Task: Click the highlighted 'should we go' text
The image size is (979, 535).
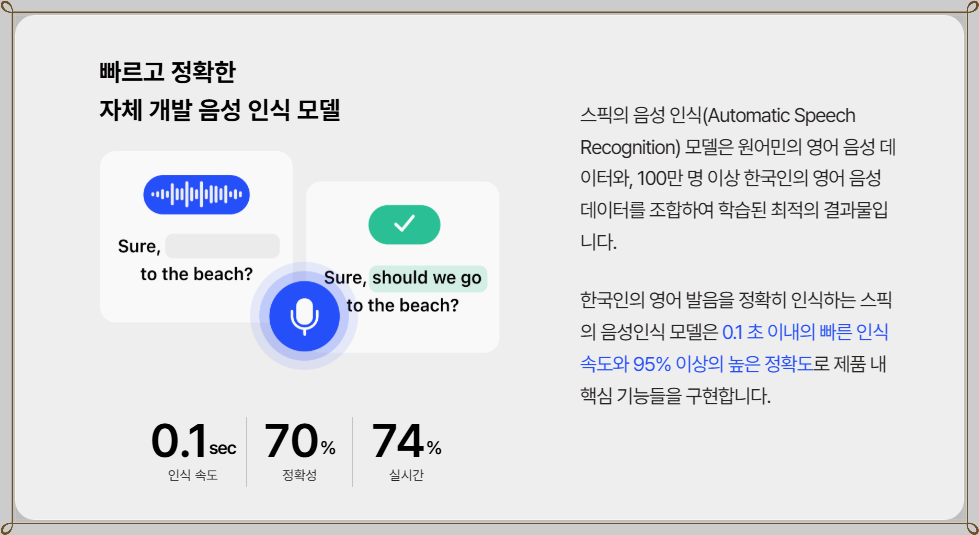Action: pyautogui.click(x=428, y=278)
